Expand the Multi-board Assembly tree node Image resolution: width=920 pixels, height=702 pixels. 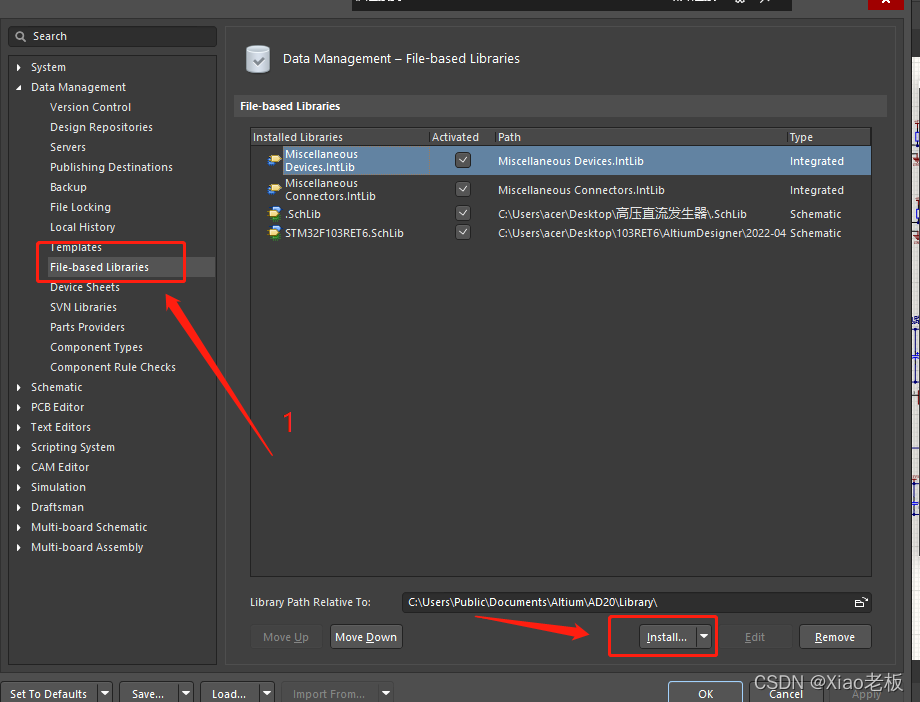19,547
